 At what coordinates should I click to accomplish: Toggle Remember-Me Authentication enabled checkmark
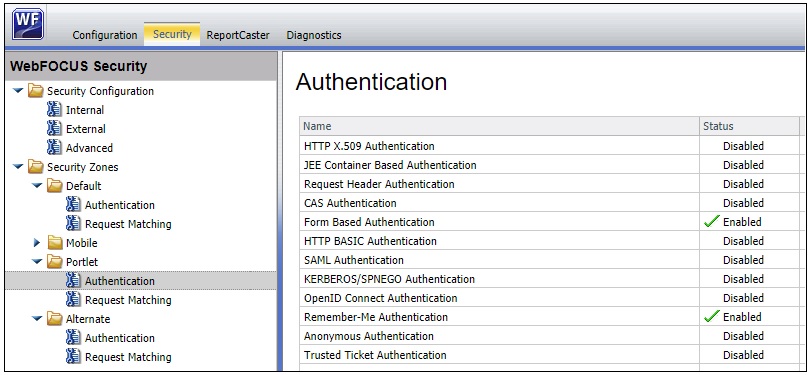pyautogui.click(x=712, y=317)
